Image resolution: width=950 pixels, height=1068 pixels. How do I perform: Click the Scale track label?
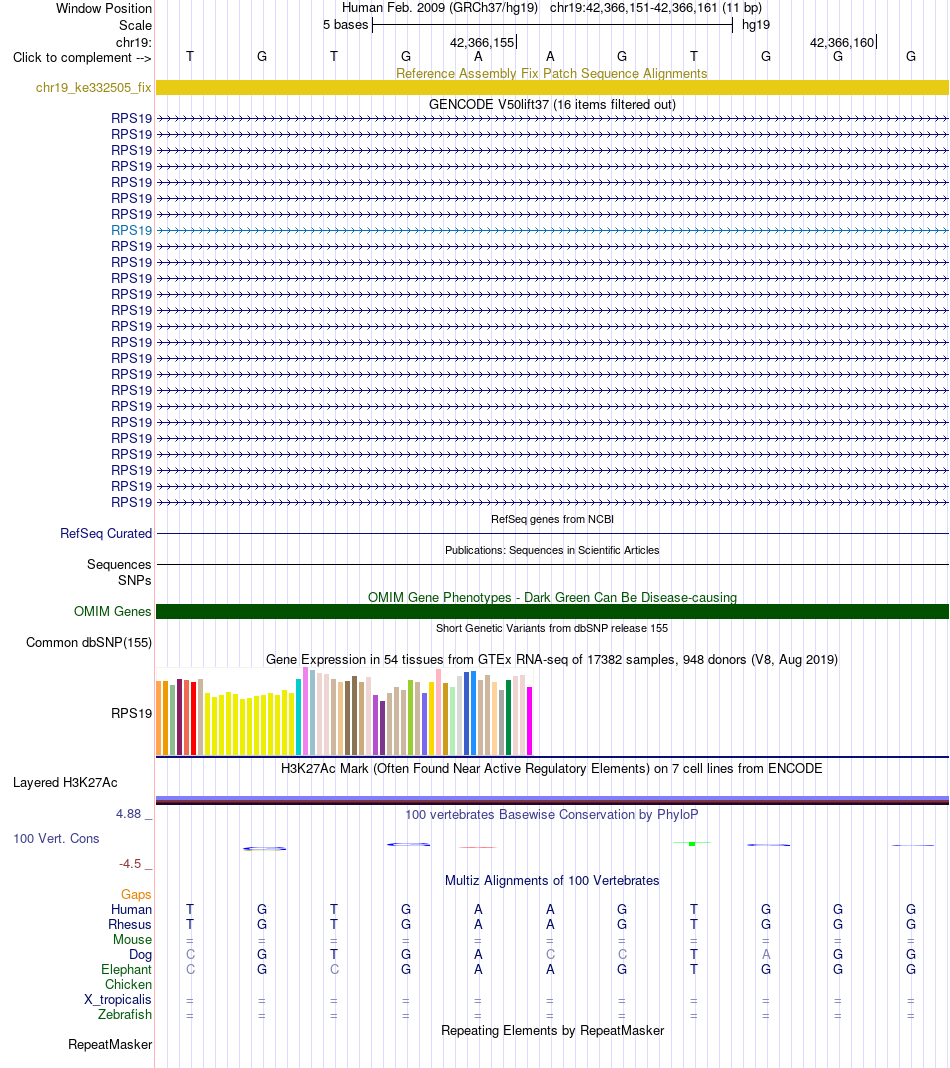(x=135, y=25)
